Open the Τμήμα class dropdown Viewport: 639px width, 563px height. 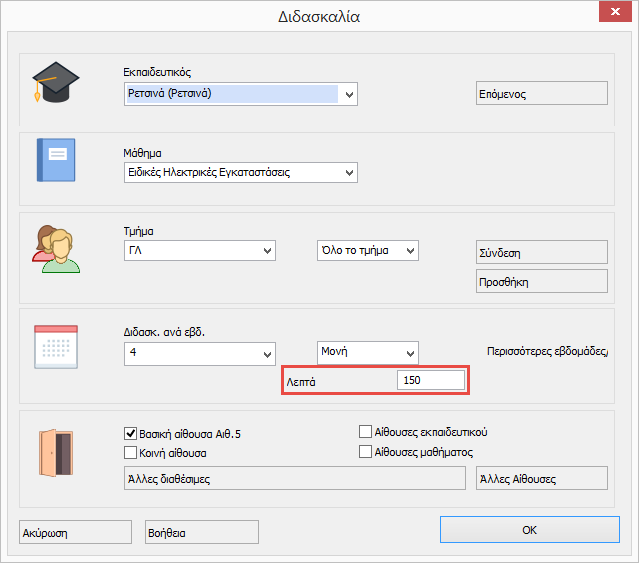tap(267, 250)
